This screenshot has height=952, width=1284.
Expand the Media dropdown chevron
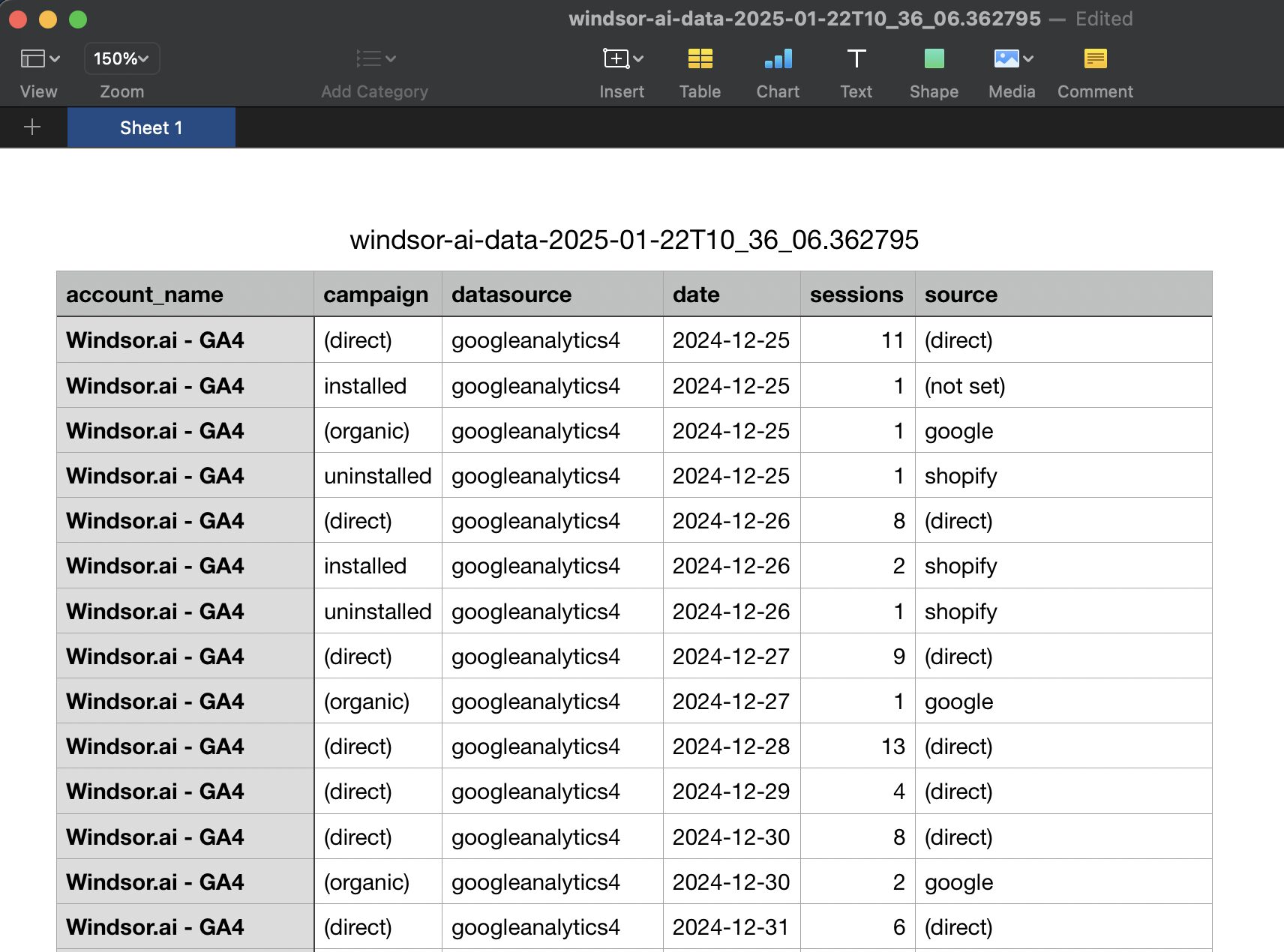1028,58
